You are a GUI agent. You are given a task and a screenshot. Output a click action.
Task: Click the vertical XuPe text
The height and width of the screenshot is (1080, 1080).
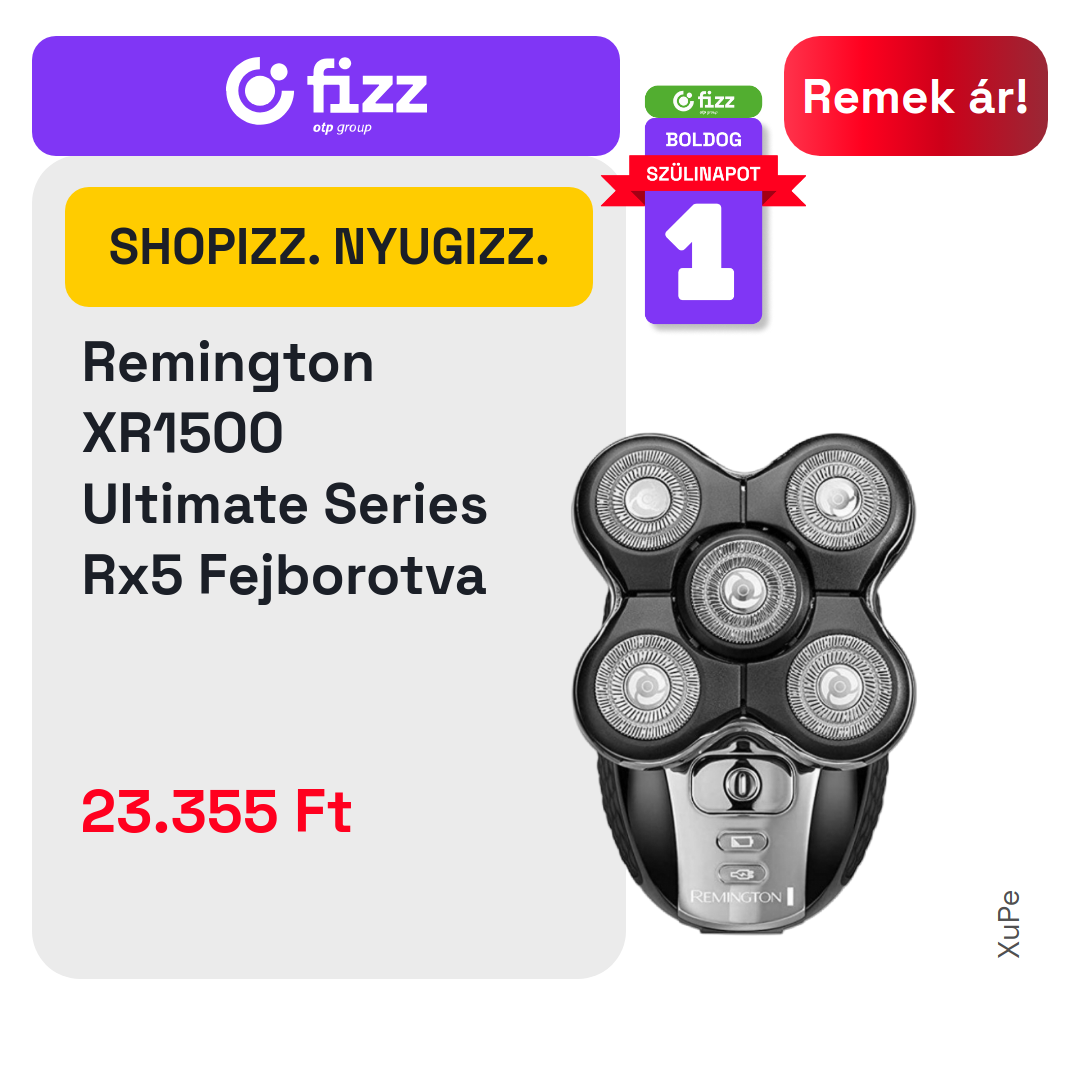[x=1009, y=924]
